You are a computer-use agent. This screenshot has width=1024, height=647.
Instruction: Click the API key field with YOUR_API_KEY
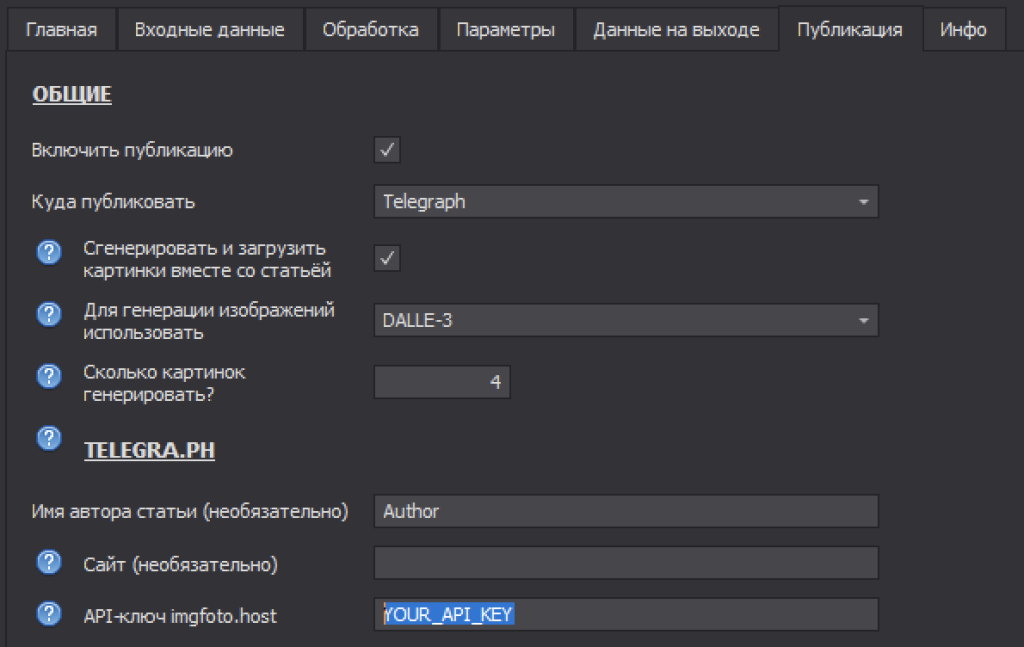[626, 615]
